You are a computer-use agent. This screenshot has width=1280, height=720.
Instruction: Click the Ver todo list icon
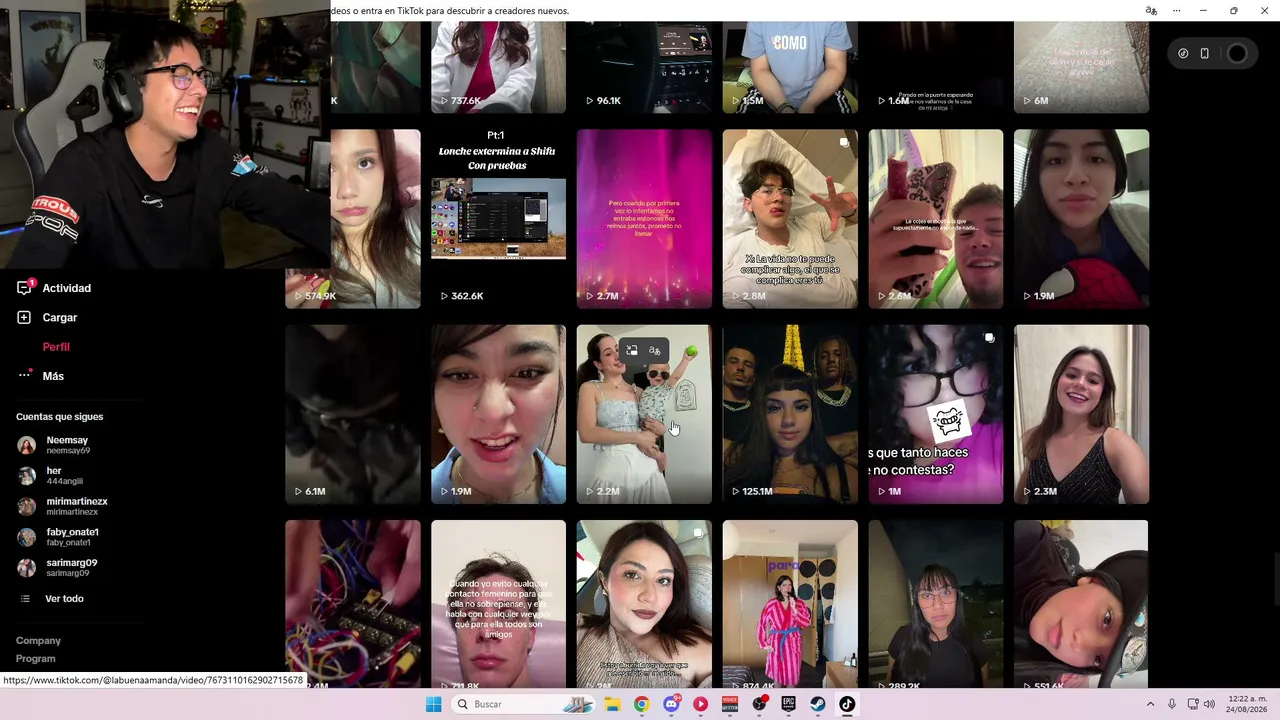click(x=26, y=599)
